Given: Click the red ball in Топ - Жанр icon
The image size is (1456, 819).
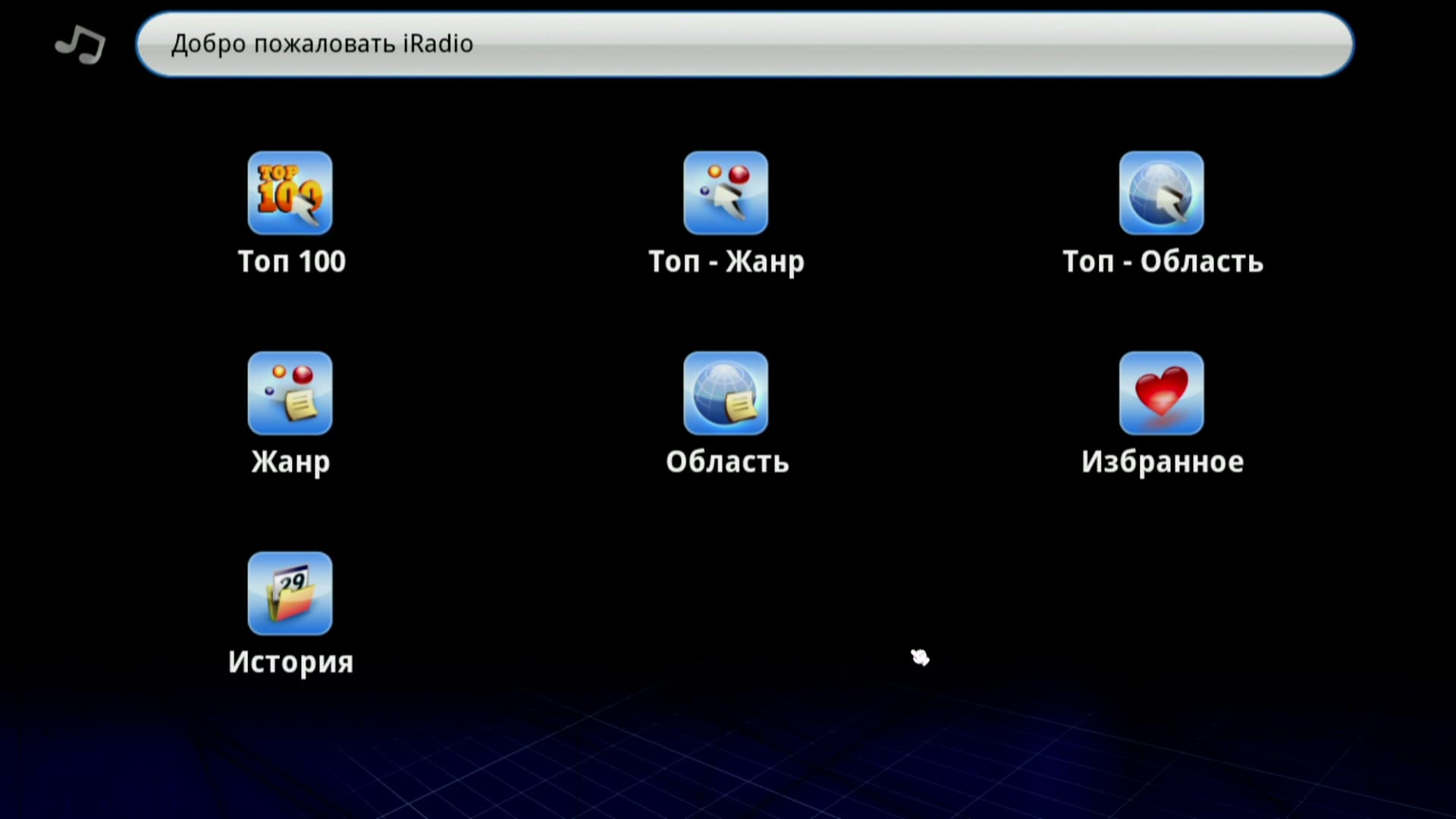Looking at the screenshot, I should 739,175.
